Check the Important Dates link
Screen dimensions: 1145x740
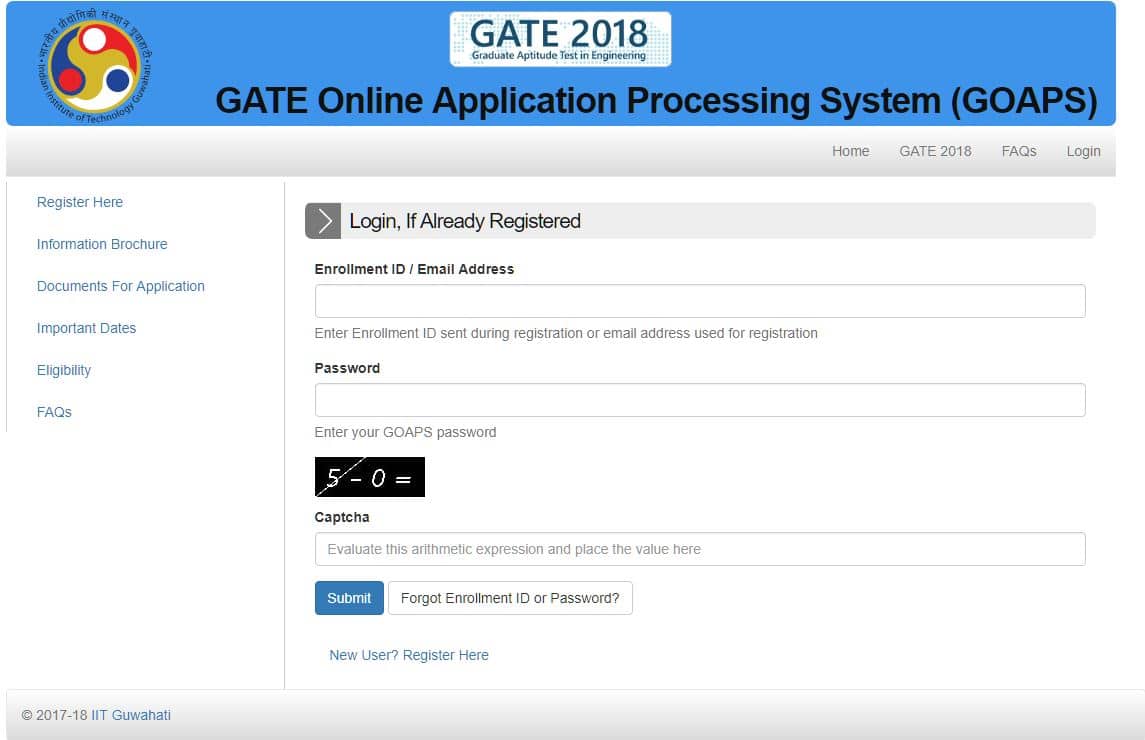point(86,328)
